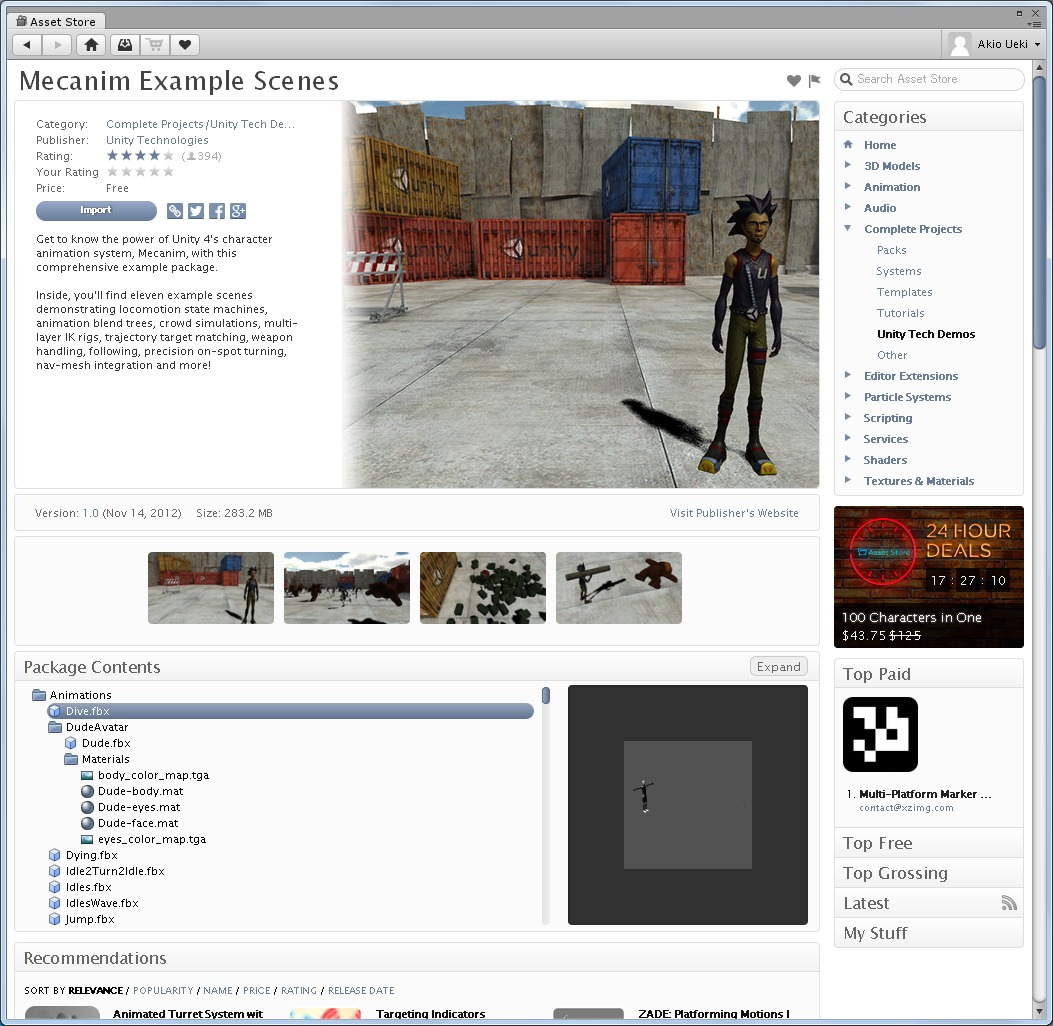Import the Mecanim Example Scenes package
The width and height of the screenshot is (1053, 1026).
96,210
